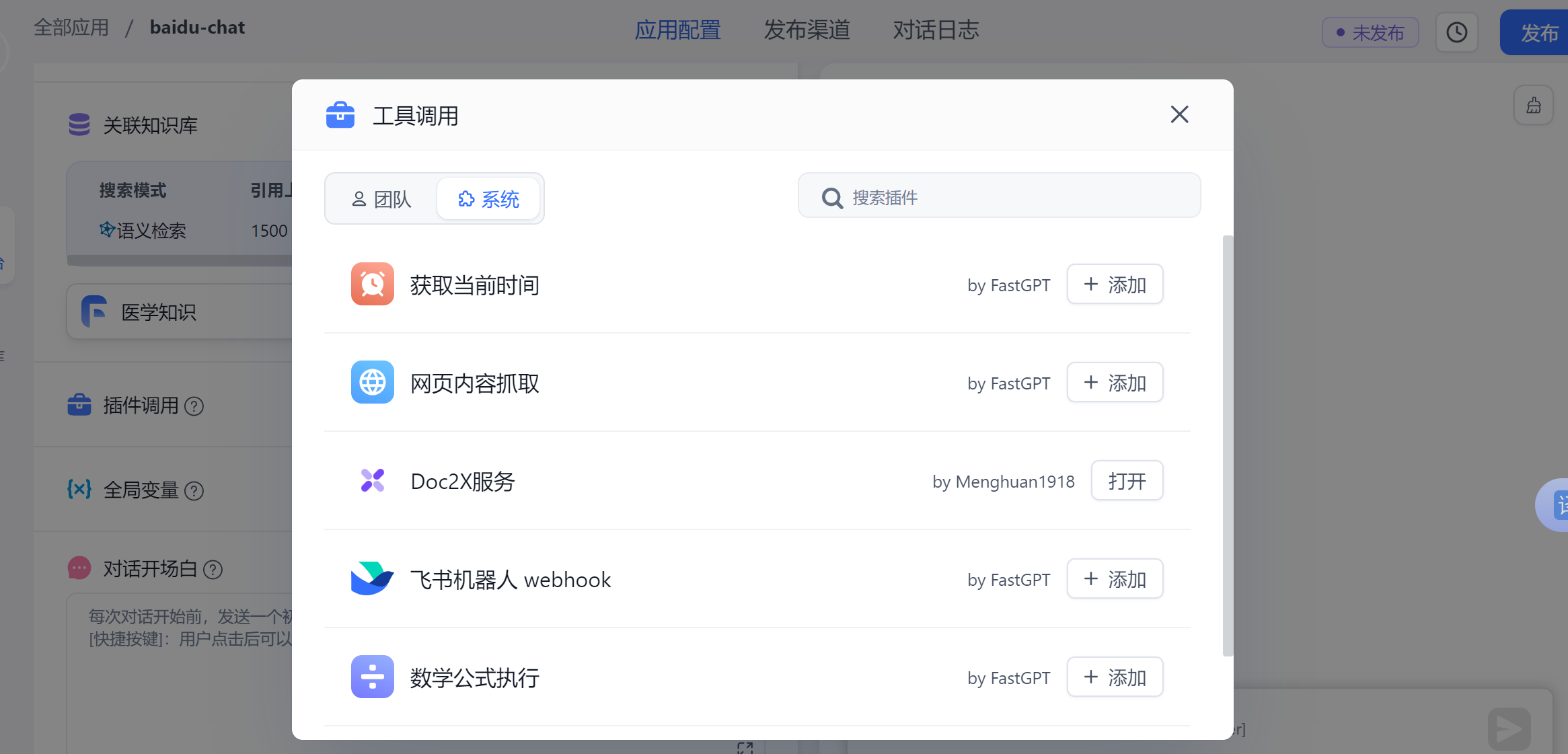Click the alarm clock icon for 获取当前时间
Image resolution: width=1568 pixels, height=754 pixels.
[372, 284]
